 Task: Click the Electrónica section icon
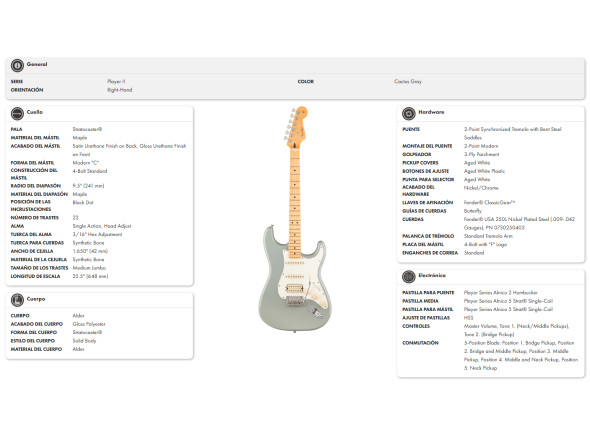(409, 277)
